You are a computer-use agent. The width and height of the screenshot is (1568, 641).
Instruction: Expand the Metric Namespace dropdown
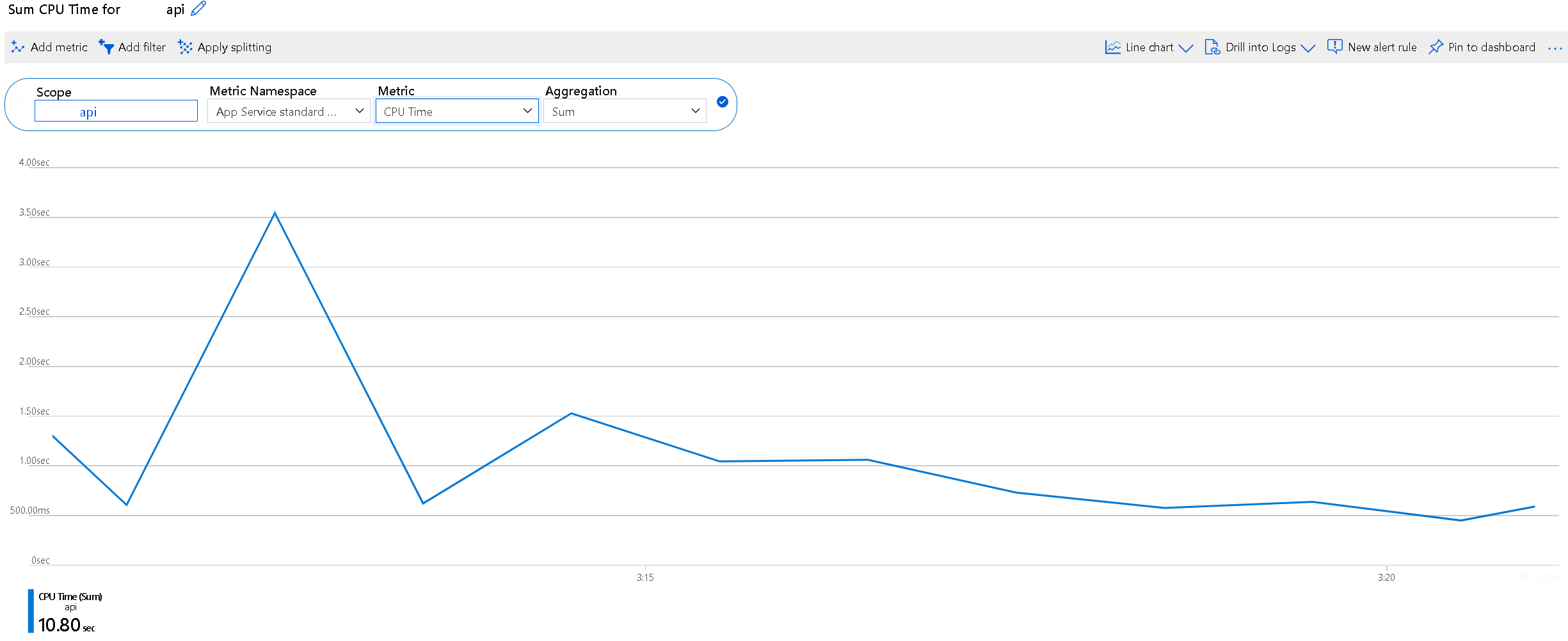point(289,111)
